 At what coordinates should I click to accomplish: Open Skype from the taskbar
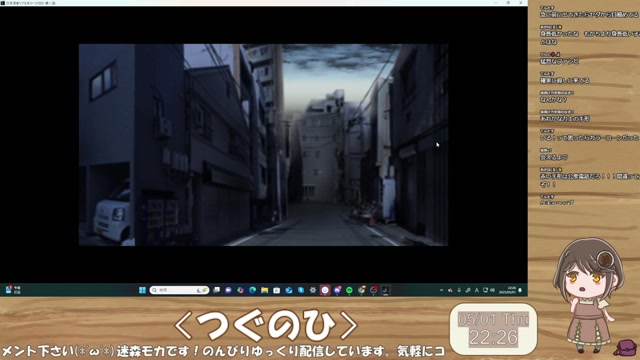pyautogui.click(x=301, y=290)
